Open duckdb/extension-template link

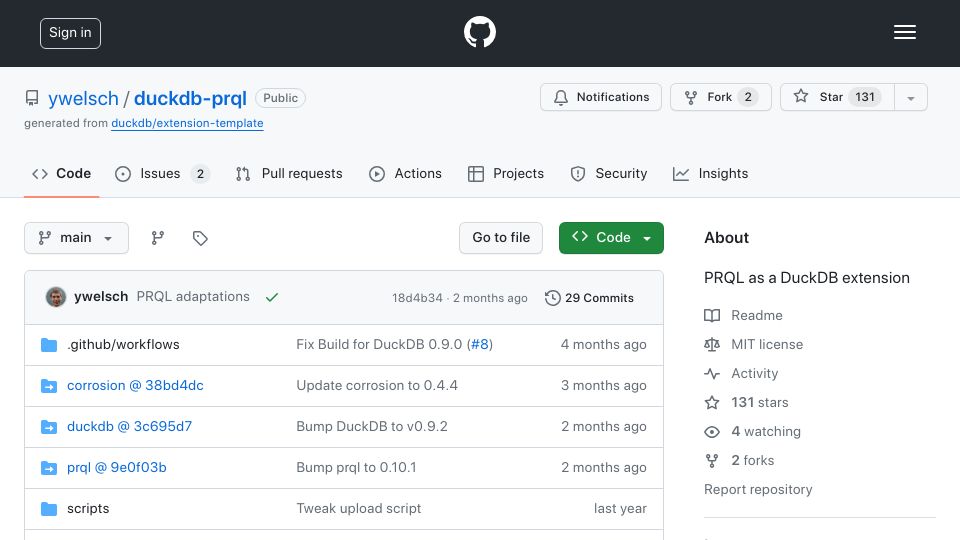pos(187,123)
